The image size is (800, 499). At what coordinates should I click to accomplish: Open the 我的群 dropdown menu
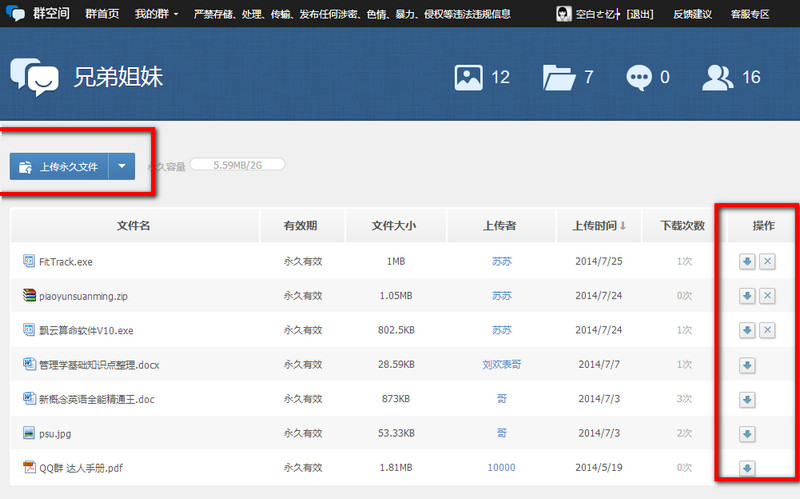pyautogui.click(x=156, y=14)
